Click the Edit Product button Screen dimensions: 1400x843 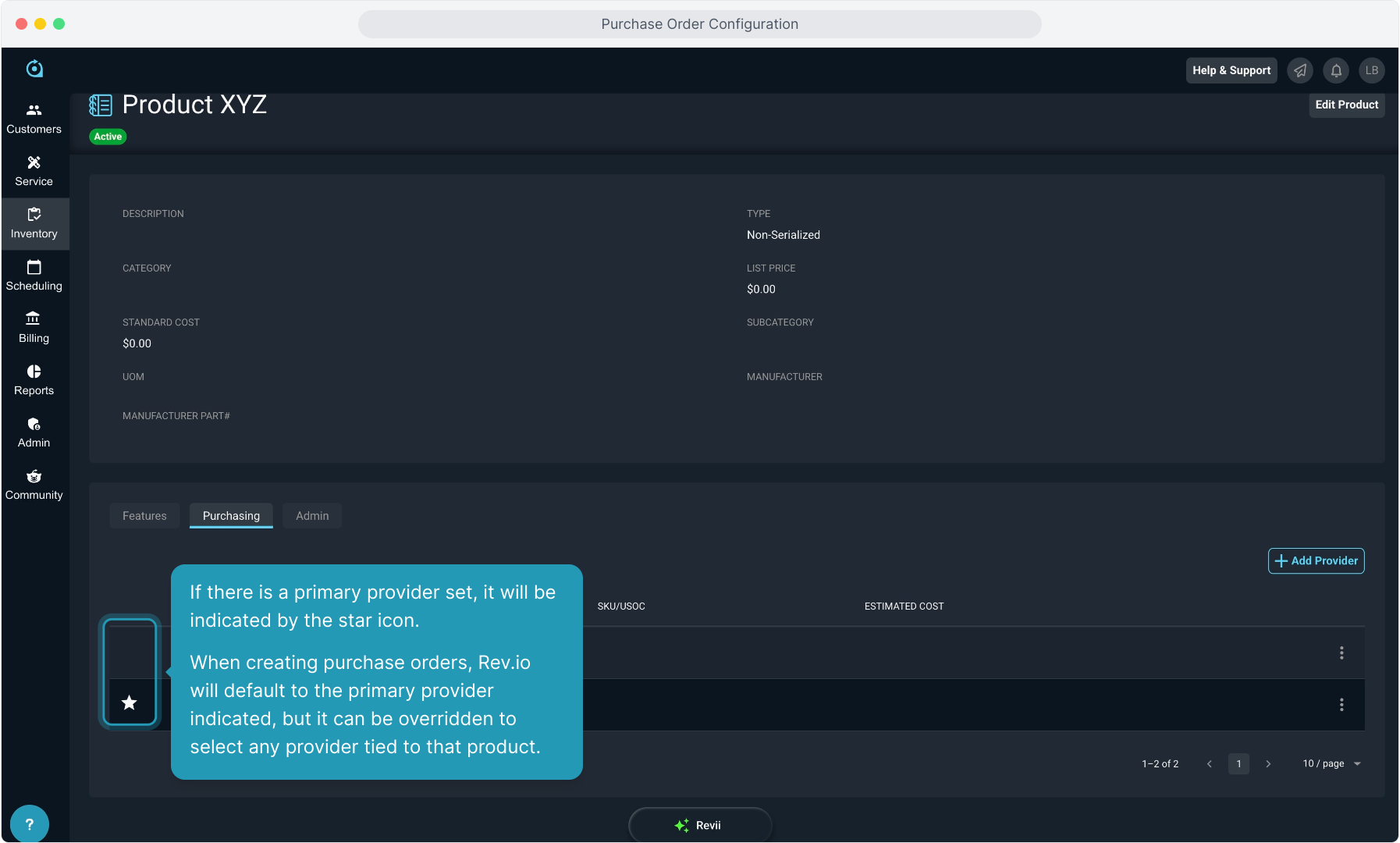pyautogui.click(x=1346, y=105)
